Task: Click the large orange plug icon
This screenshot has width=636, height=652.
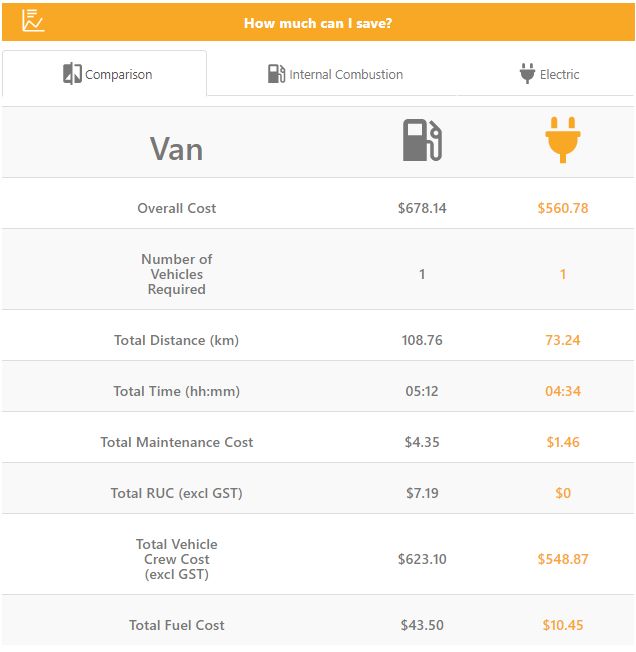Action: [562, 140]
